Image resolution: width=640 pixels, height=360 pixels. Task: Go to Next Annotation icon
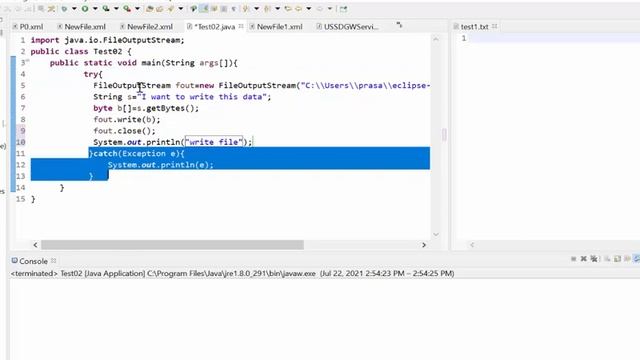(246, 9)
